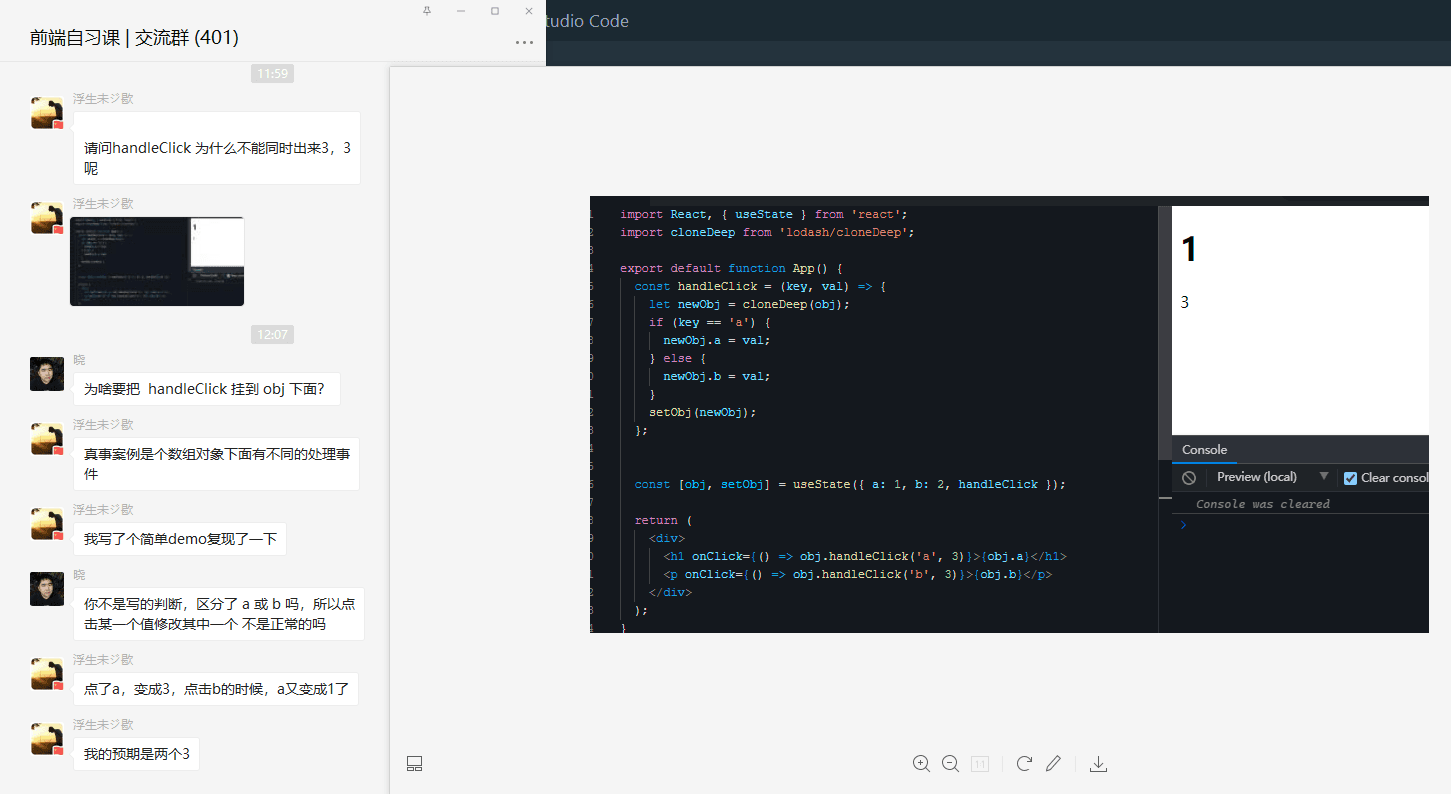Uncheck the Clear console checkbox
Image resolution: width=1451 pixels, height=794 pixels.
(x=1350, y=478)
